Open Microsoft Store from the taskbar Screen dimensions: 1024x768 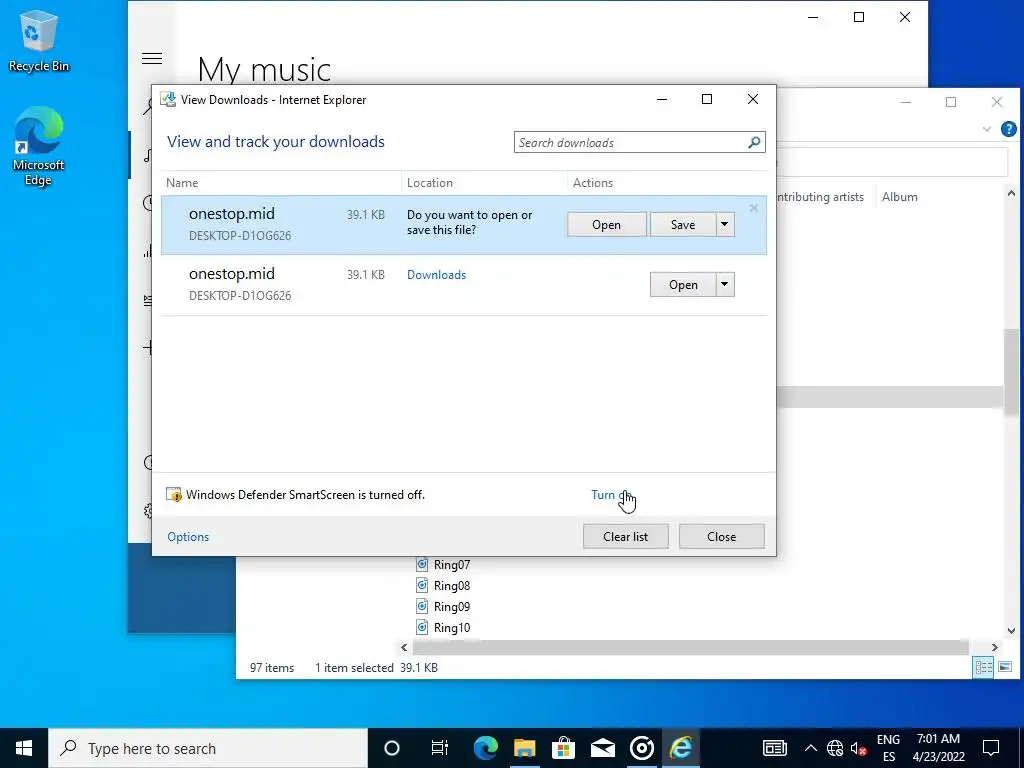(x=563, y=748)
